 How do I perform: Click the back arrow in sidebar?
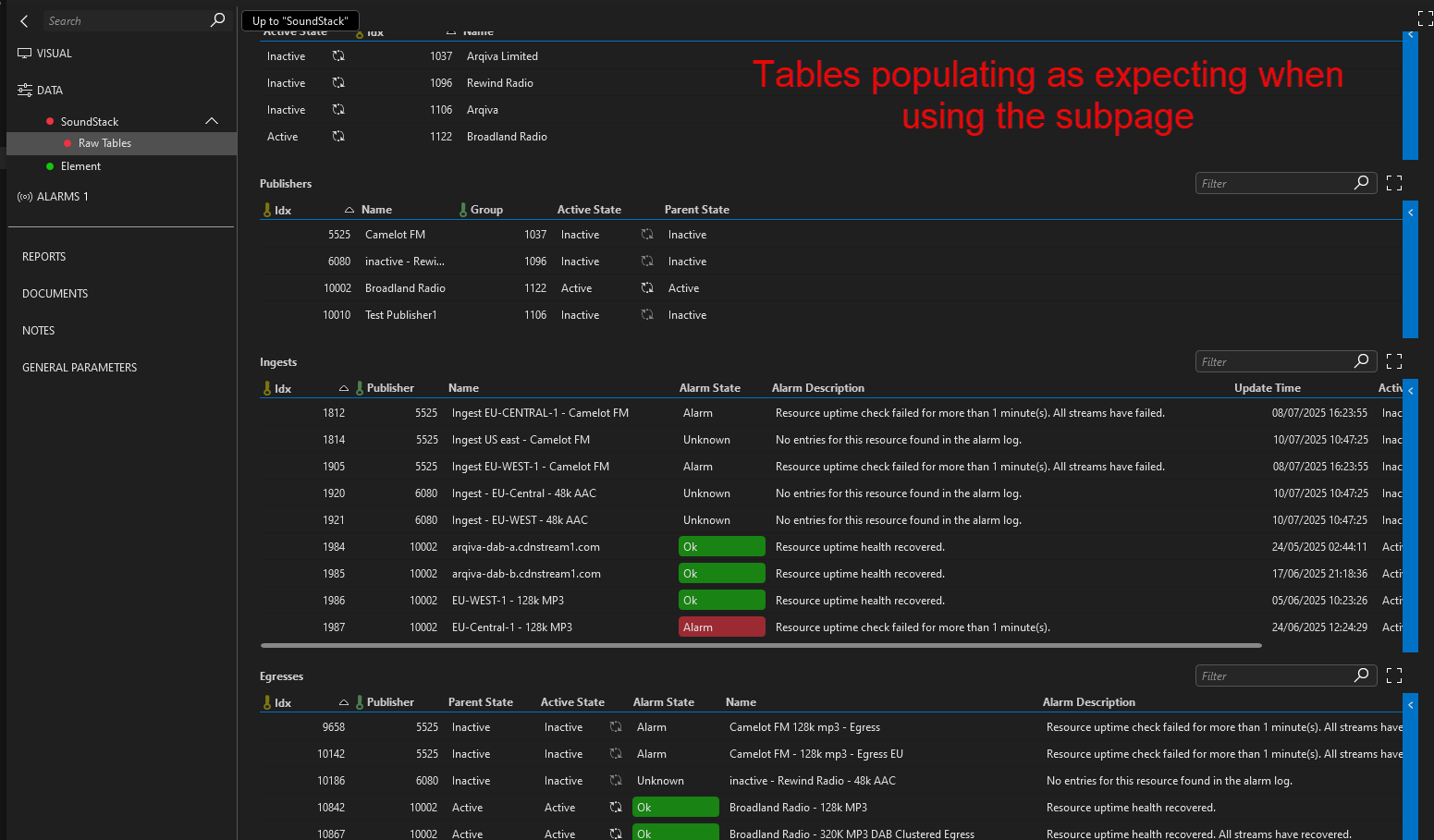tap(24, 20)
